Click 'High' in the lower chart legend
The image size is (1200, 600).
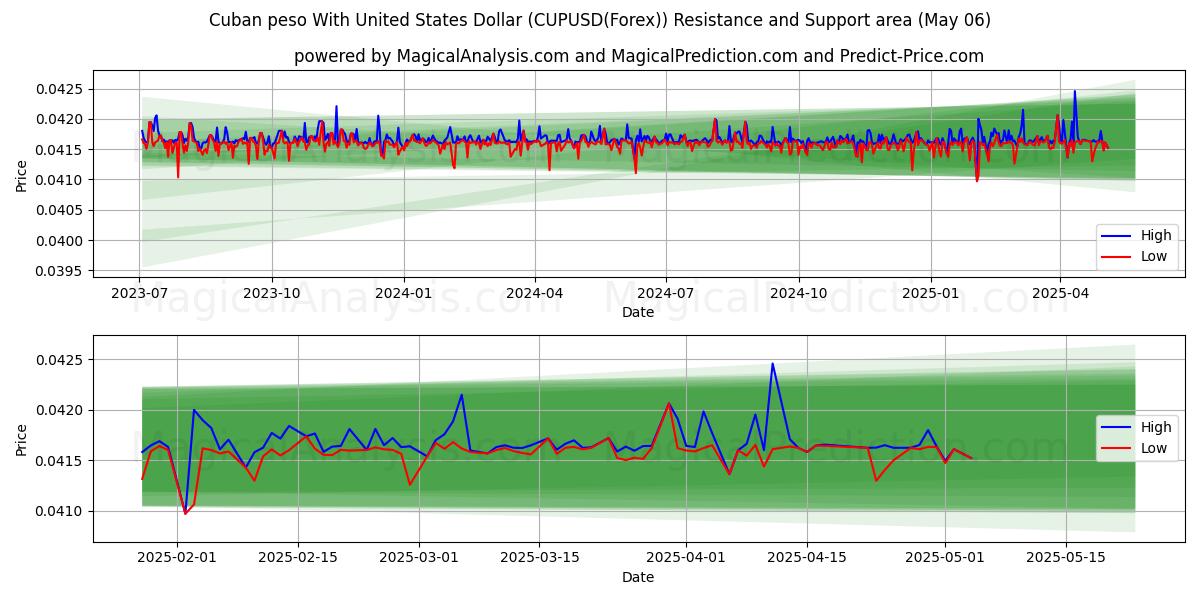(1154, 427)
